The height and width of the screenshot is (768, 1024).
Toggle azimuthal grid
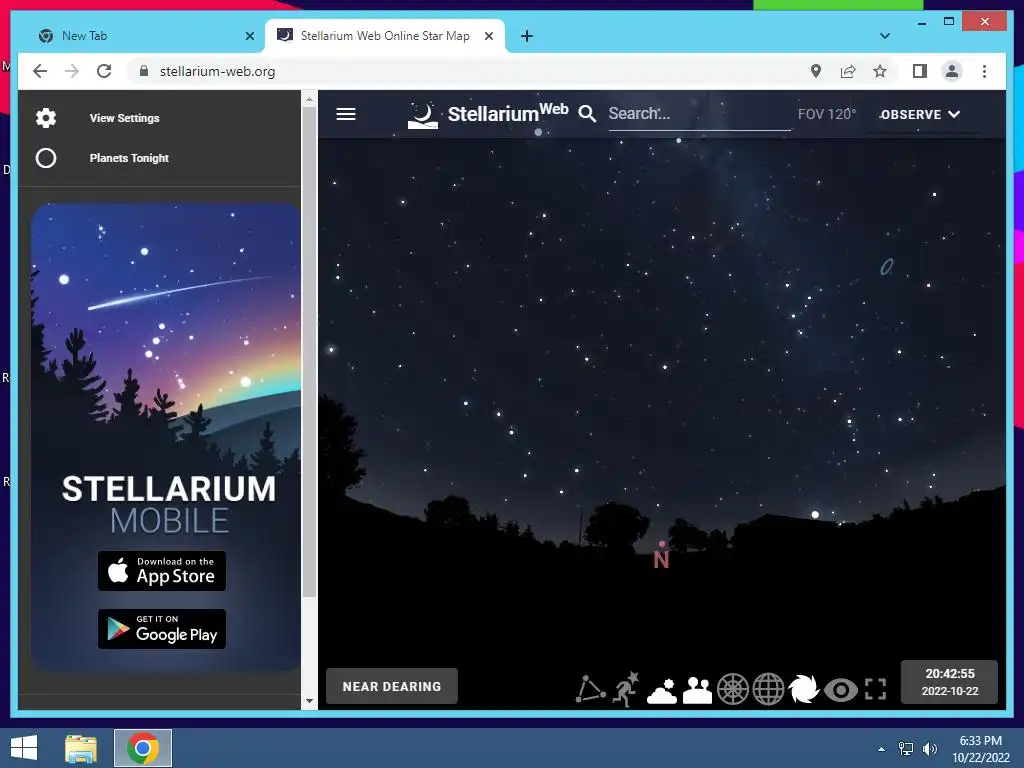pos(733,690)
